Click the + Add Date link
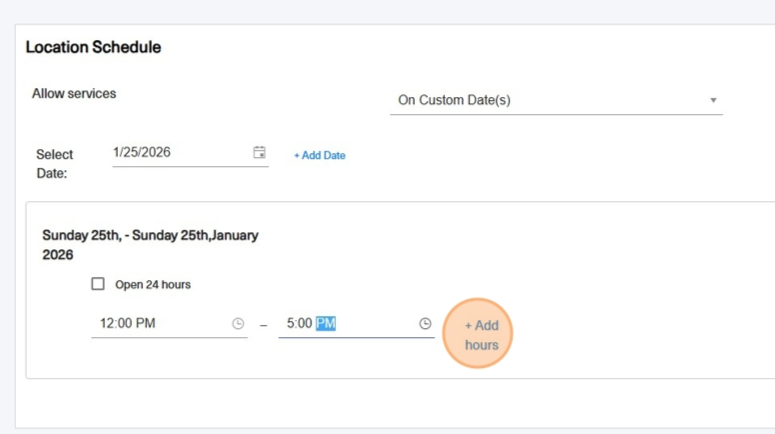Screen dimensions: 775x434 [x=319, y=155]
